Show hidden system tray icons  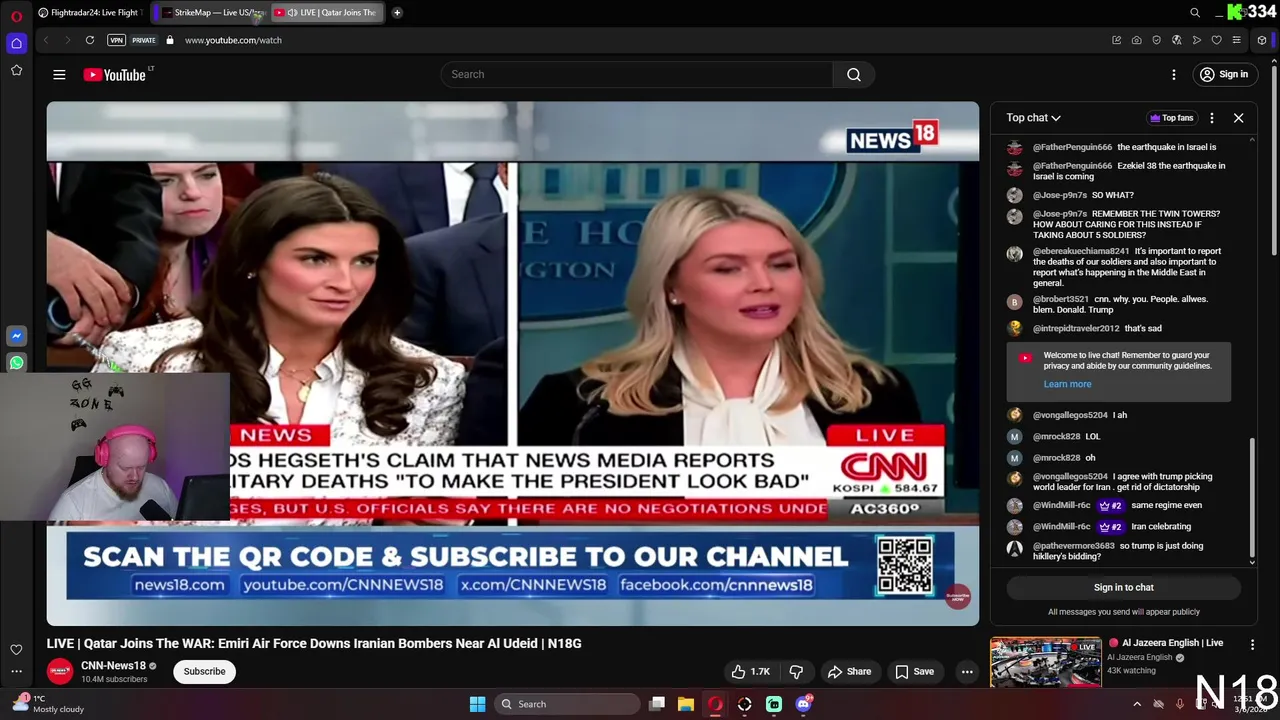coord(1137,704)
